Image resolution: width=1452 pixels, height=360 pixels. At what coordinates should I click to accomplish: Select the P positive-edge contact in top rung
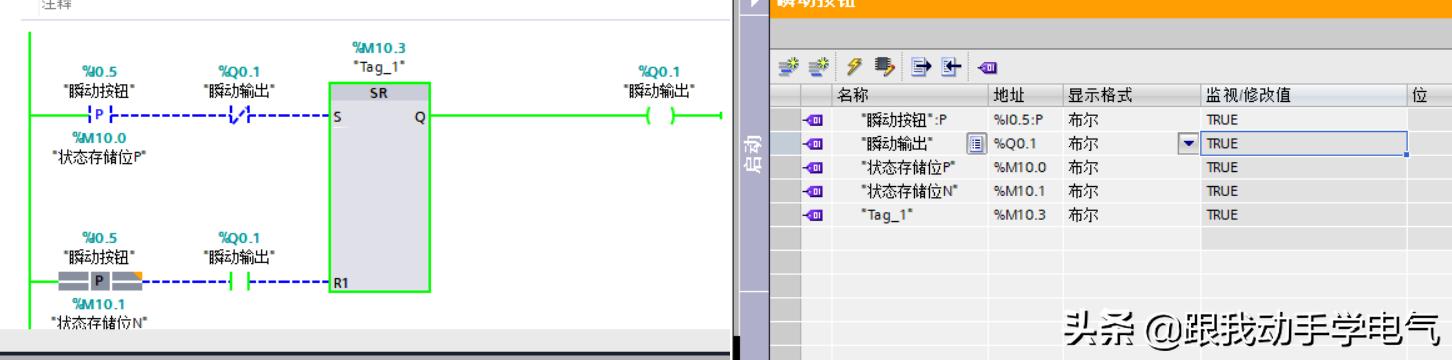coord(98,116)
